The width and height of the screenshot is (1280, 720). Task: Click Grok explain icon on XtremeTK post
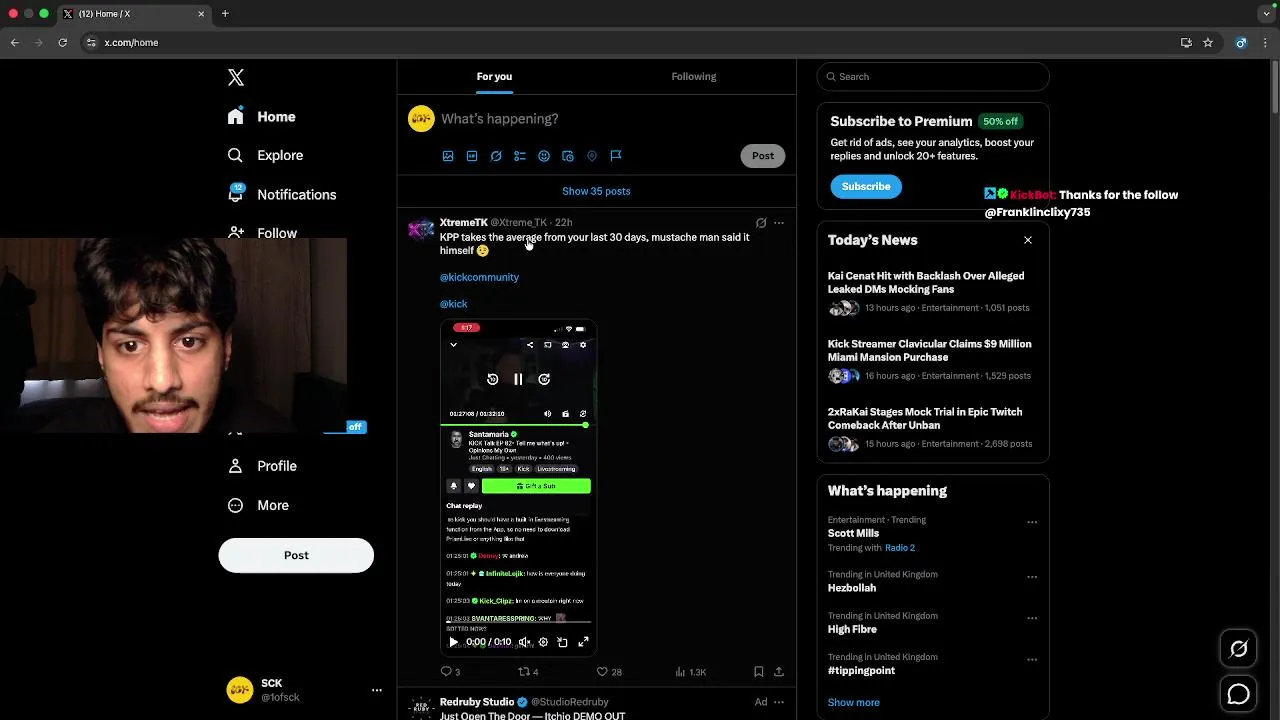click(x=761, y=223)
